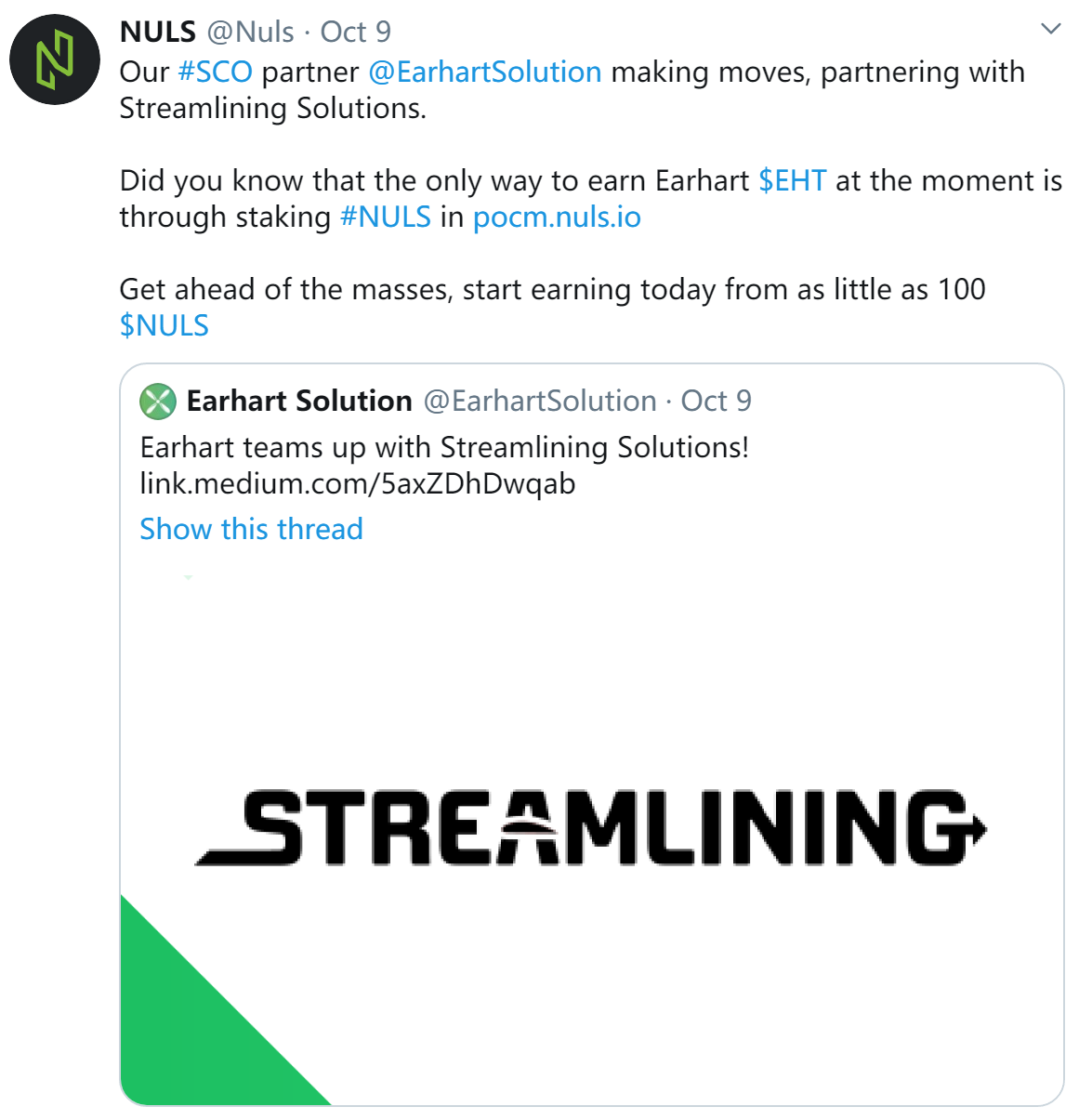Open the @EarhartSolution mention link
Screen dimensions: 1092x1120
click(x=485, y=72)
